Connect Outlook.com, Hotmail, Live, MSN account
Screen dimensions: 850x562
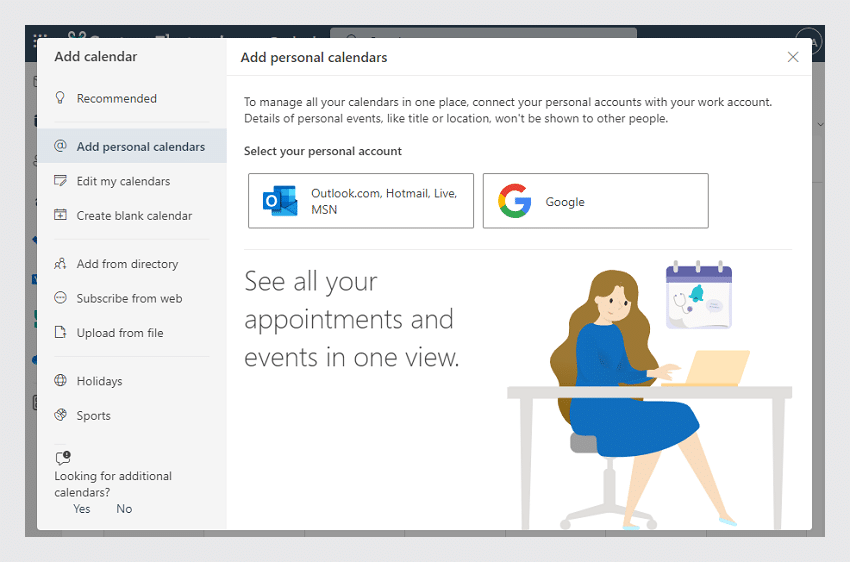[361, 201]
